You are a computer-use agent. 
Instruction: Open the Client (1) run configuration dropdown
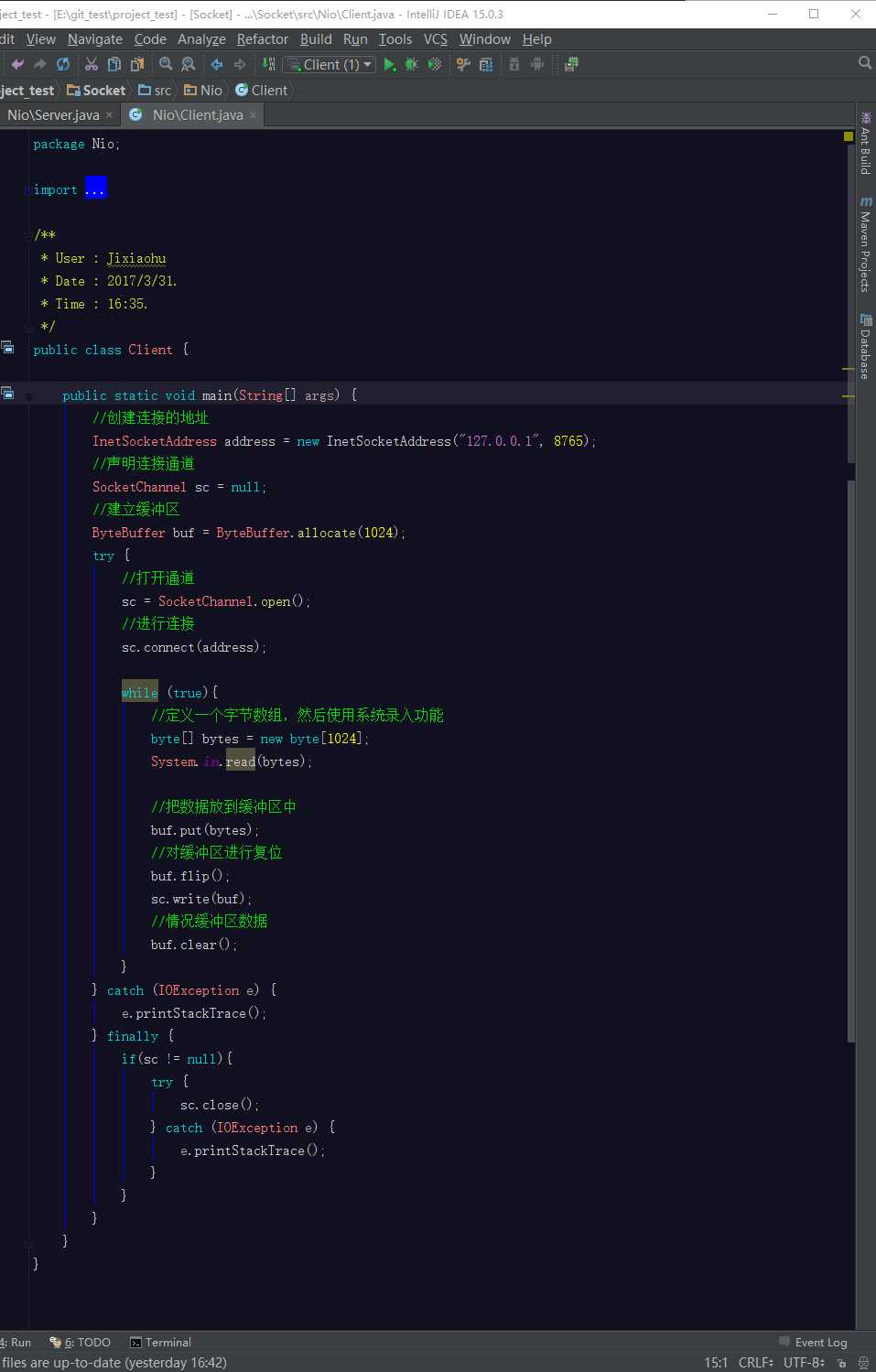click(330, 64)
